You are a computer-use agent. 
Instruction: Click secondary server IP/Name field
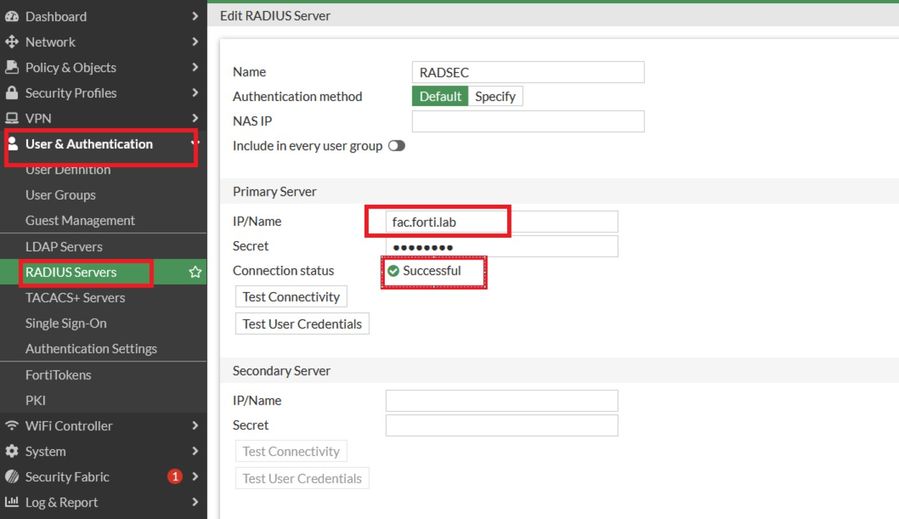502,400
